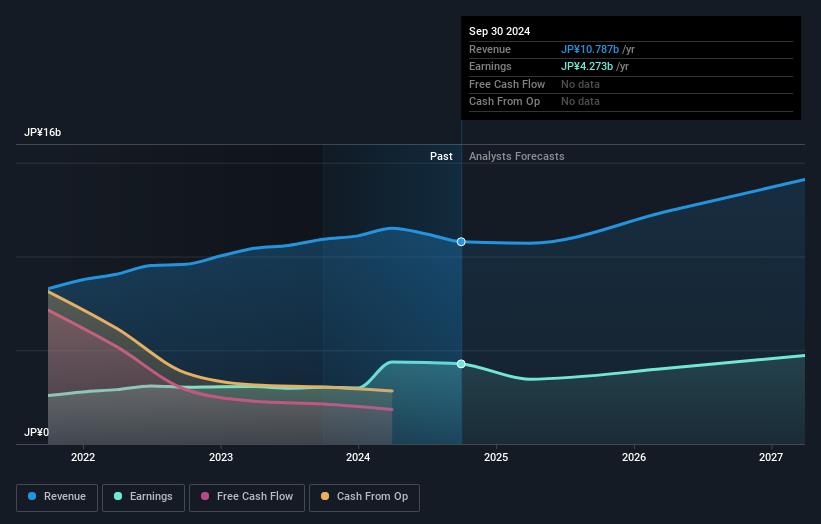Click the 2023 x-axis label
Screen dimensions: 821x524
pyautogui.click(x=221, y=458)
